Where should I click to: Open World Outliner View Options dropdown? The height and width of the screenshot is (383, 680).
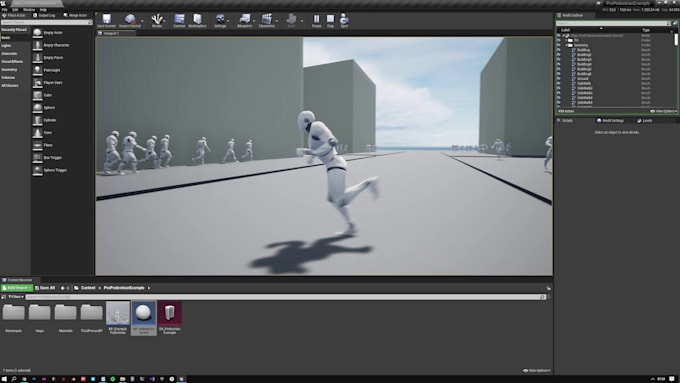[x=664, y=111]
